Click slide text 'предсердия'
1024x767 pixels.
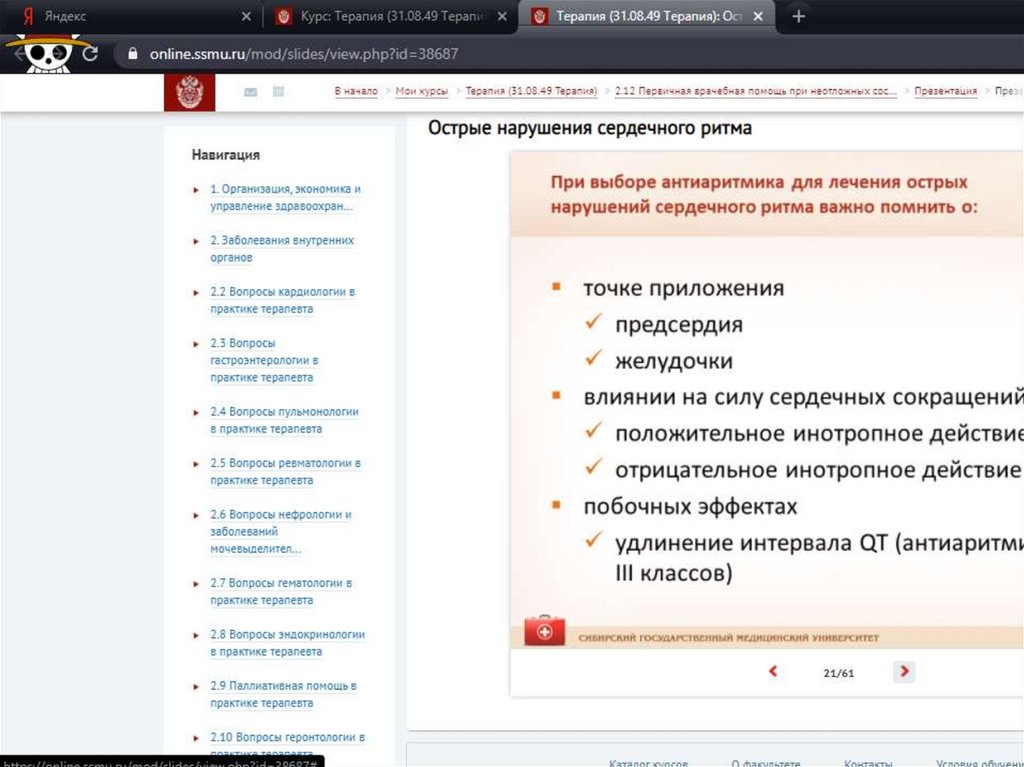coord(679,325)
